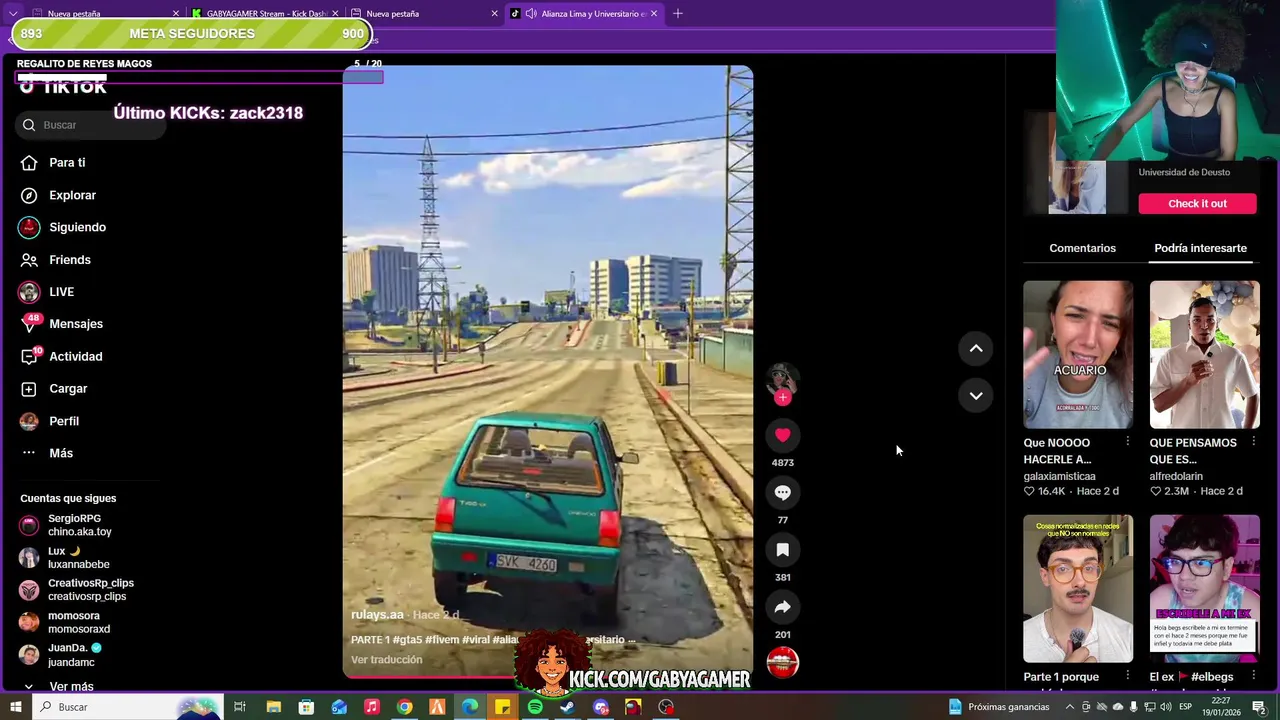Switch to the Podría interesarte tab
This screenshot has width=1280, height=720.
[x=1200, y=248]
